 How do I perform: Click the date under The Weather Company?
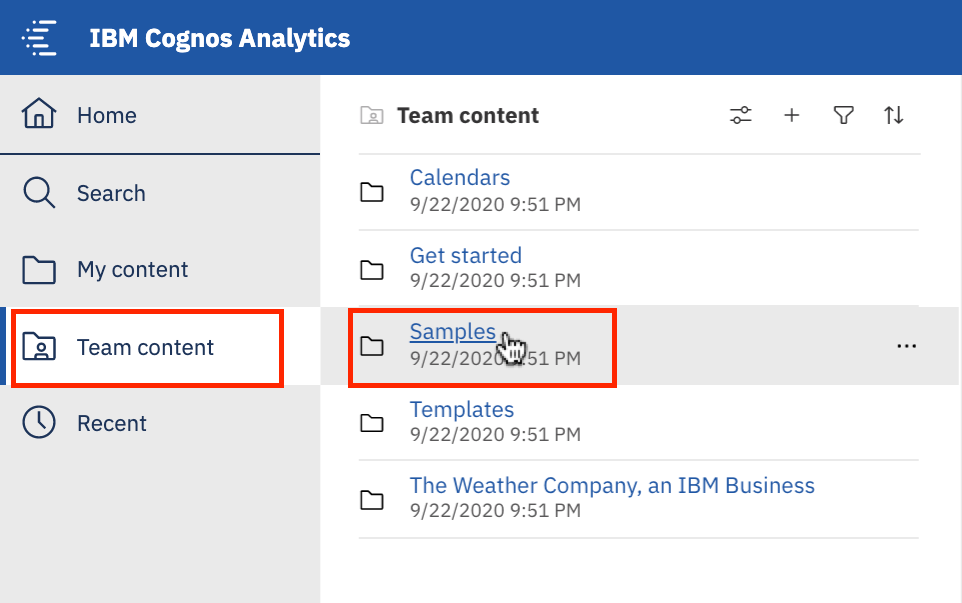coord(495,510)
